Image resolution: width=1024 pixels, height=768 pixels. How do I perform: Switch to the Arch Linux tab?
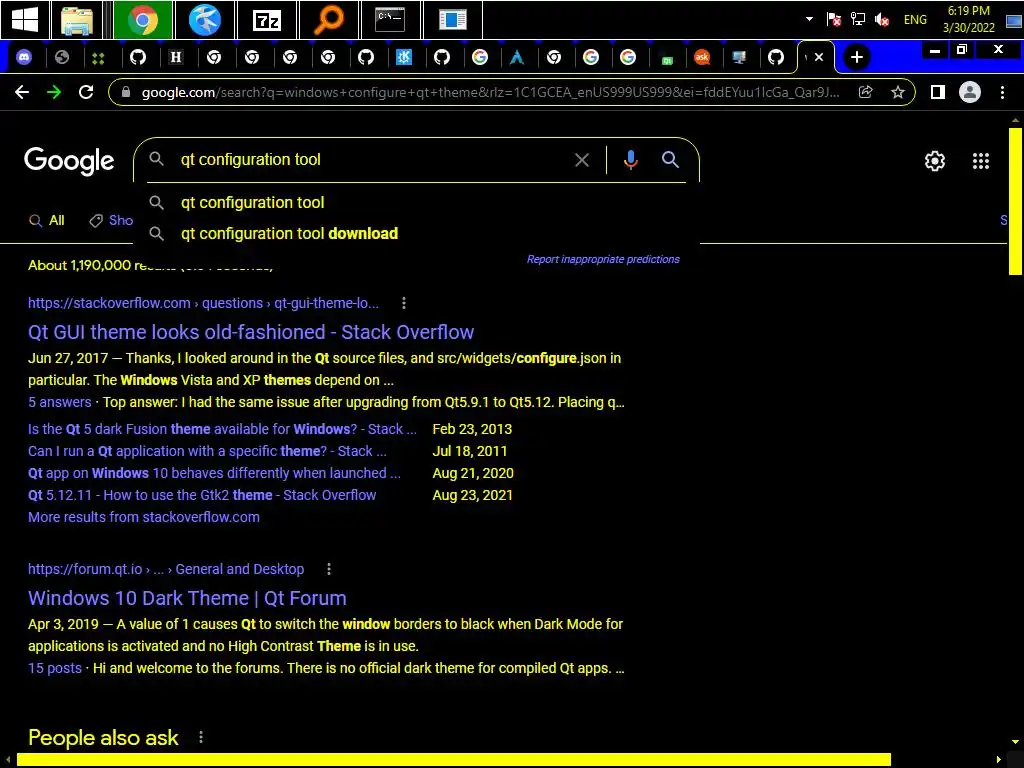tap(517, 57)
